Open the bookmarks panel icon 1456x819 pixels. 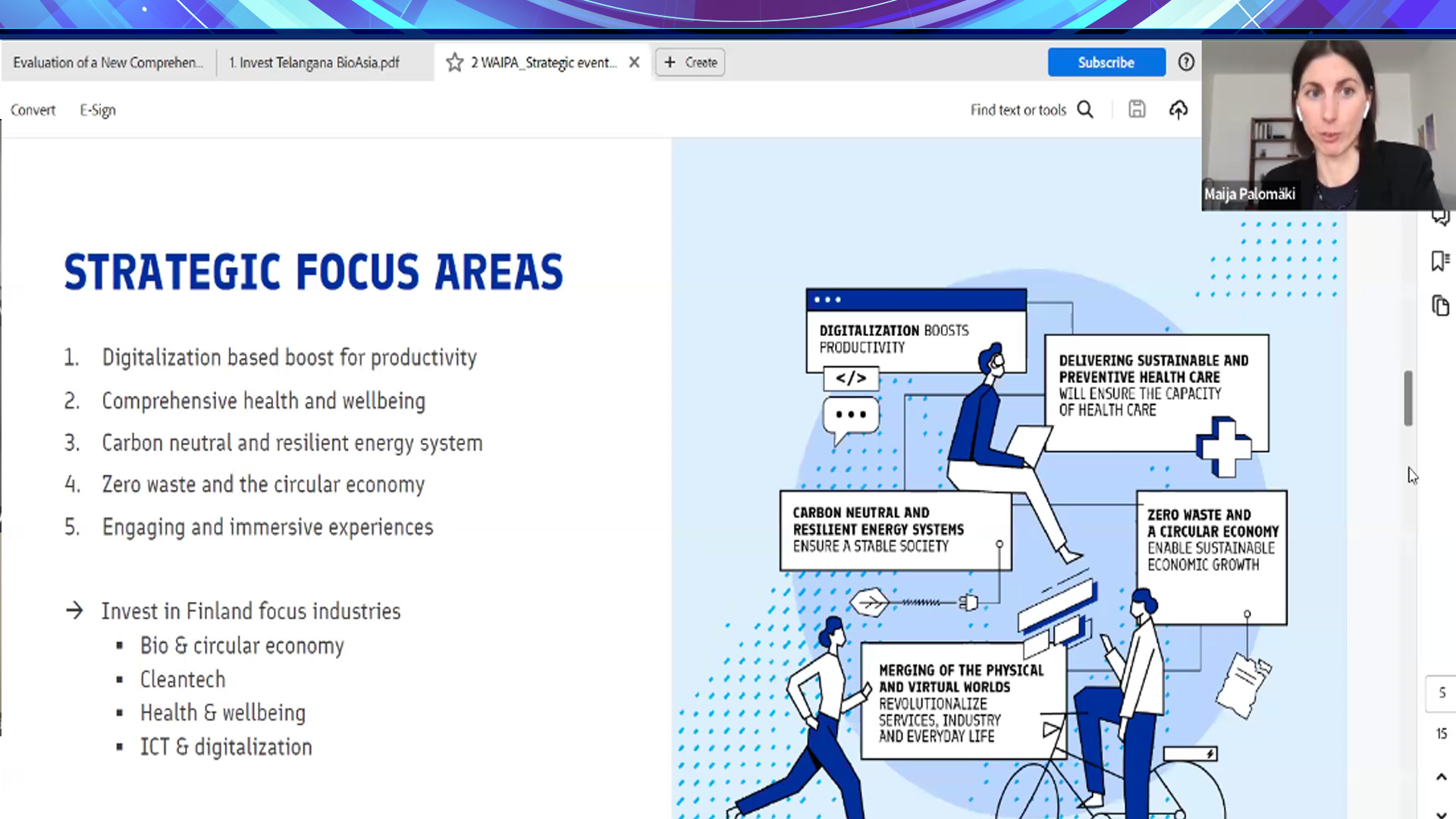coord(1439,261)
